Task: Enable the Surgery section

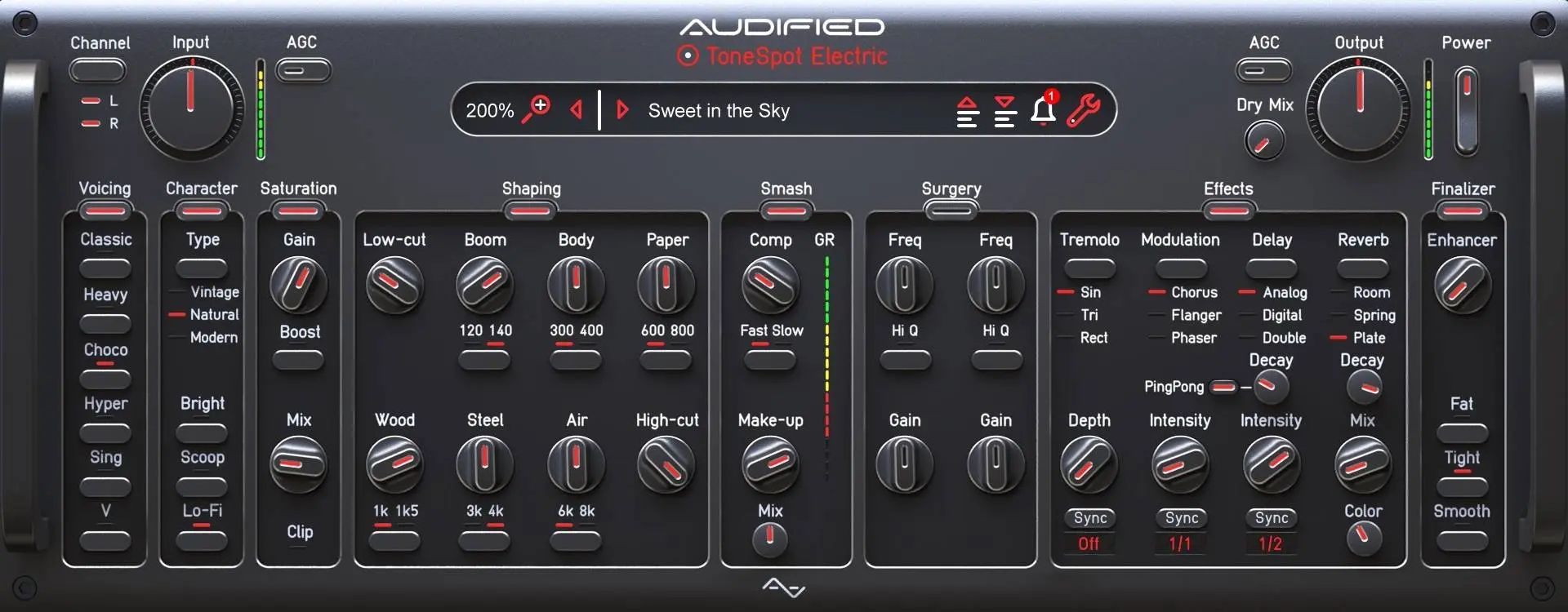Action: (x=951, y=211)
